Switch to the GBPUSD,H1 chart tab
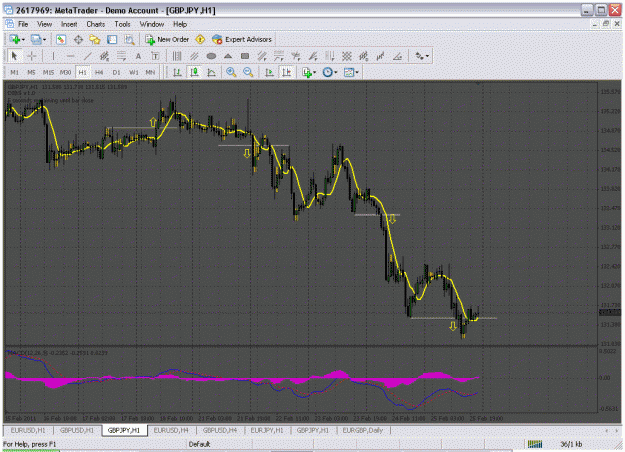Image resolution: width=625 pixels, height=452 pixels. pyautogui.click(x=77, y=430)
